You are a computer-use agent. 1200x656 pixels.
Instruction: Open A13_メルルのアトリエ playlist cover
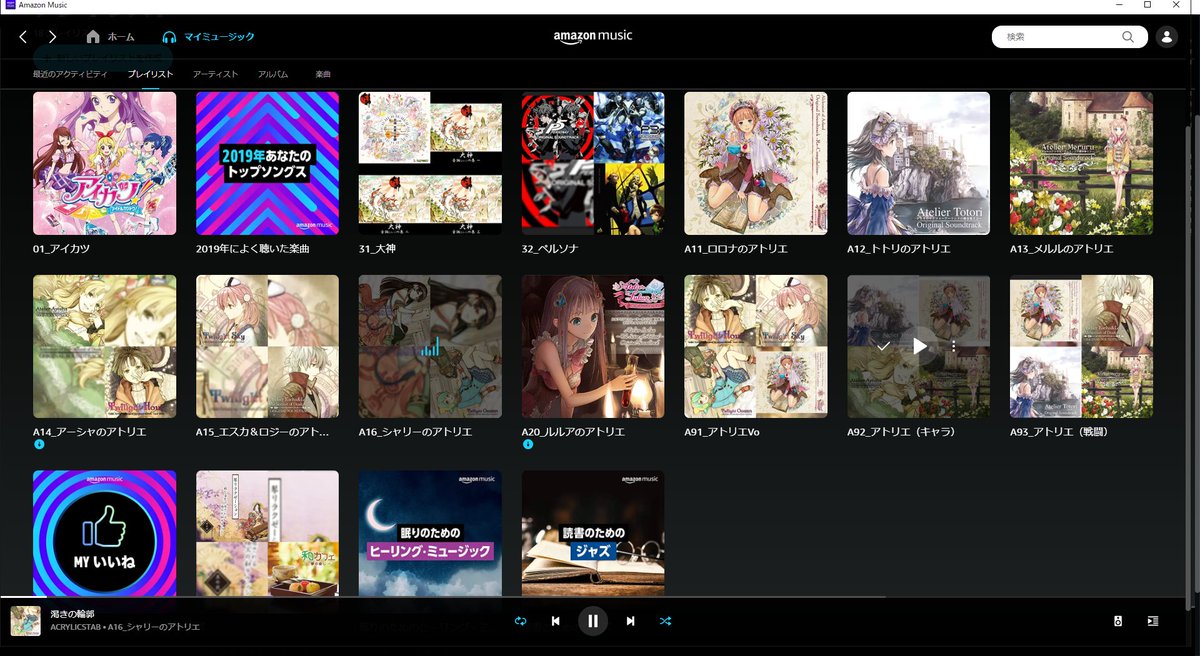pos(1081,163)
